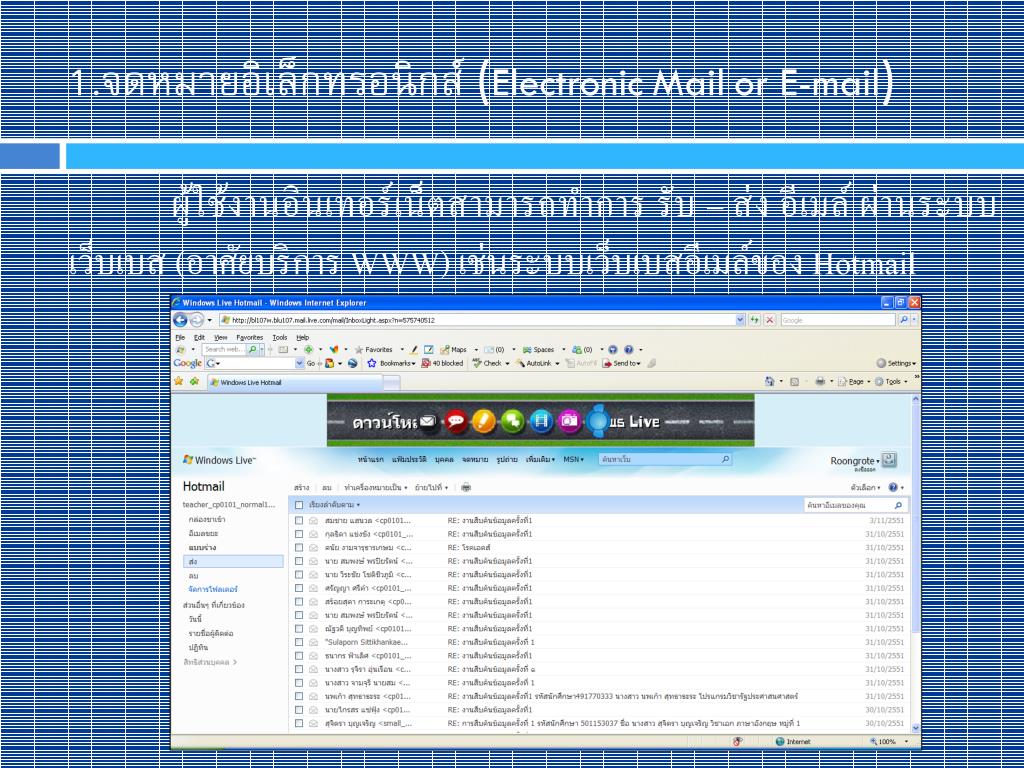Open the เรียงลำดับตาม (sort by) dropdown
Image resolution: width=1024 pixels, height=768 pixels.
334,505
